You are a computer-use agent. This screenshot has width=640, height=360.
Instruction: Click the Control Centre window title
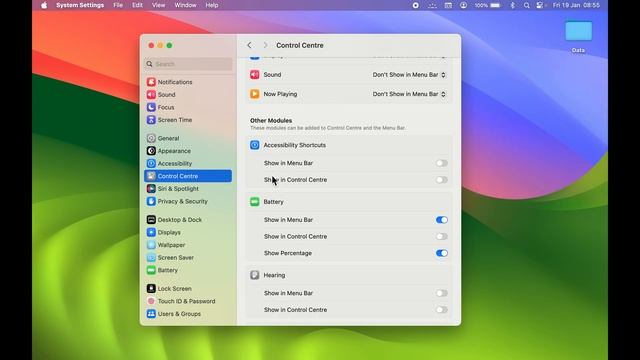tap(300, 45)
